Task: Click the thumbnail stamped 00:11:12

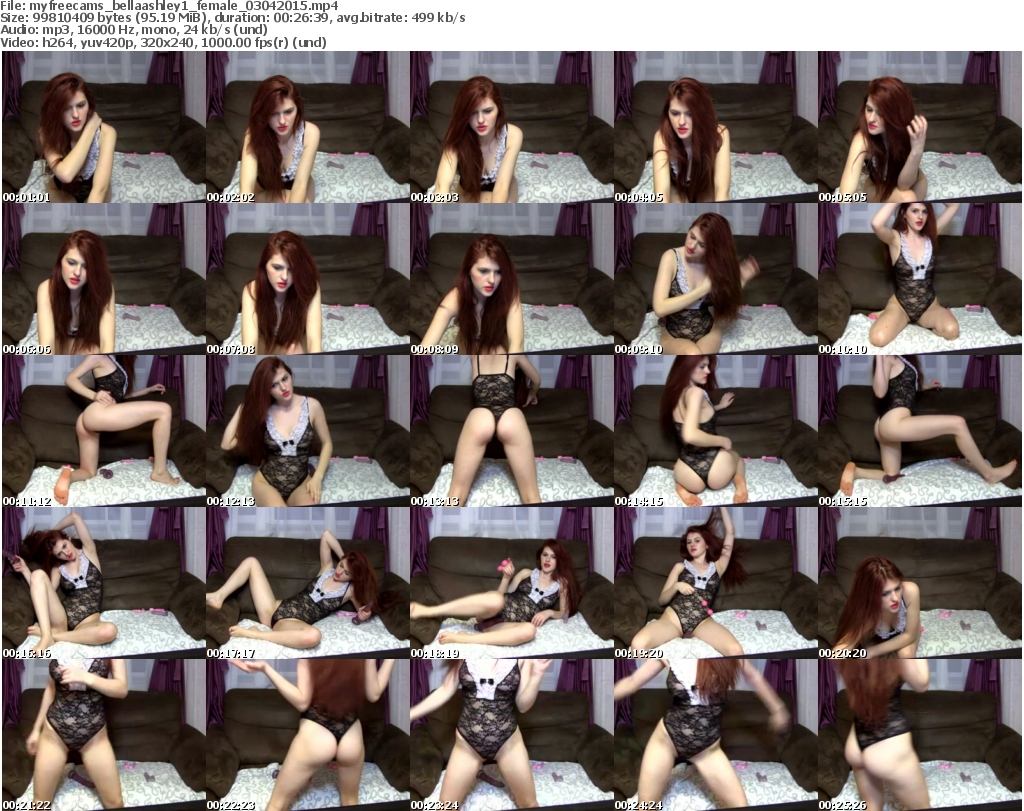Action: pos(104,431)
